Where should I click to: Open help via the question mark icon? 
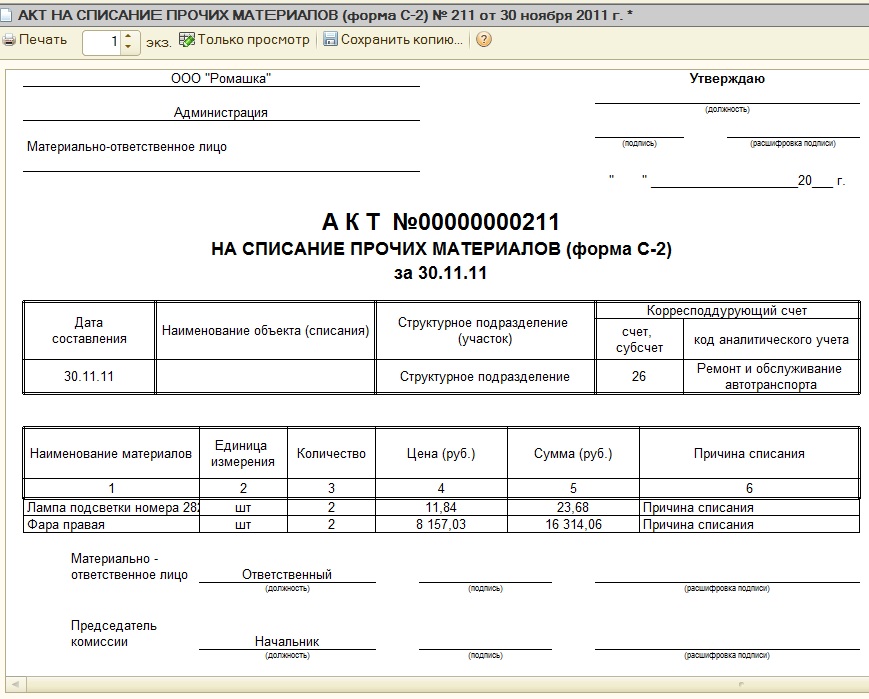pyautogui.click(x=484, y=39)
